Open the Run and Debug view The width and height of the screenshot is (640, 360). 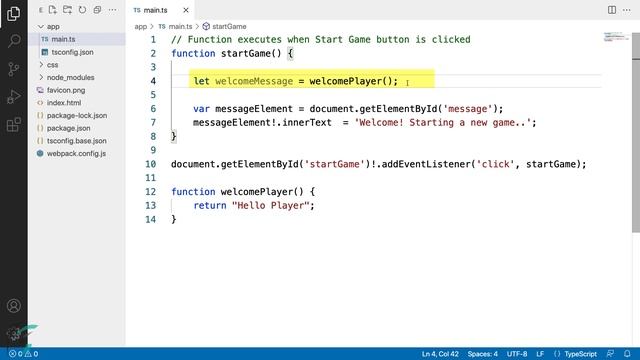[13, 97]
